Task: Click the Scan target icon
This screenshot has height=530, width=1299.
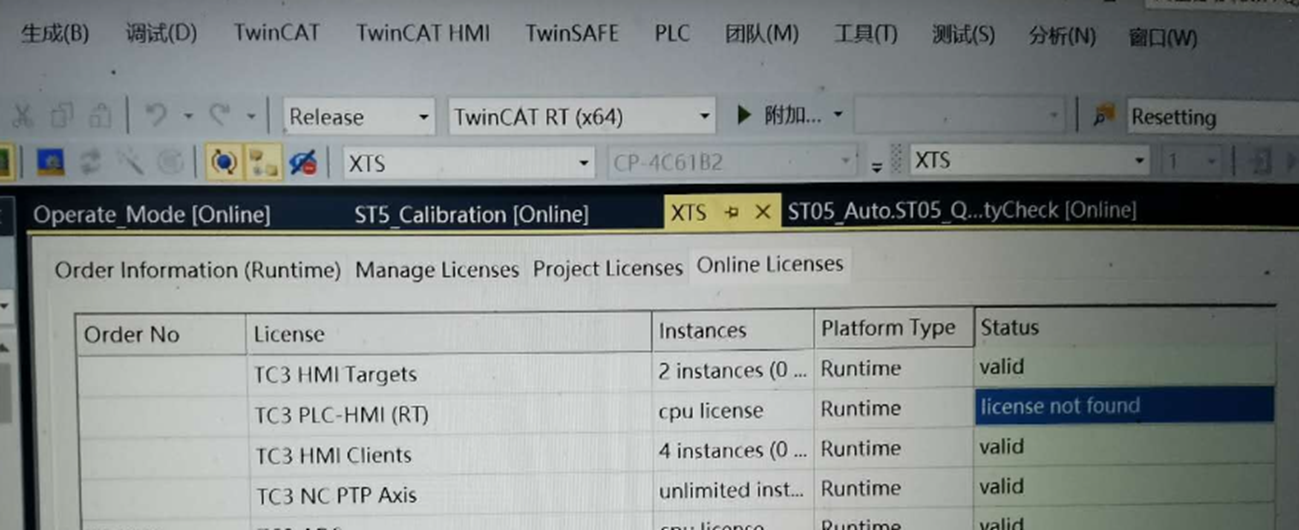Action: point(170,162)
